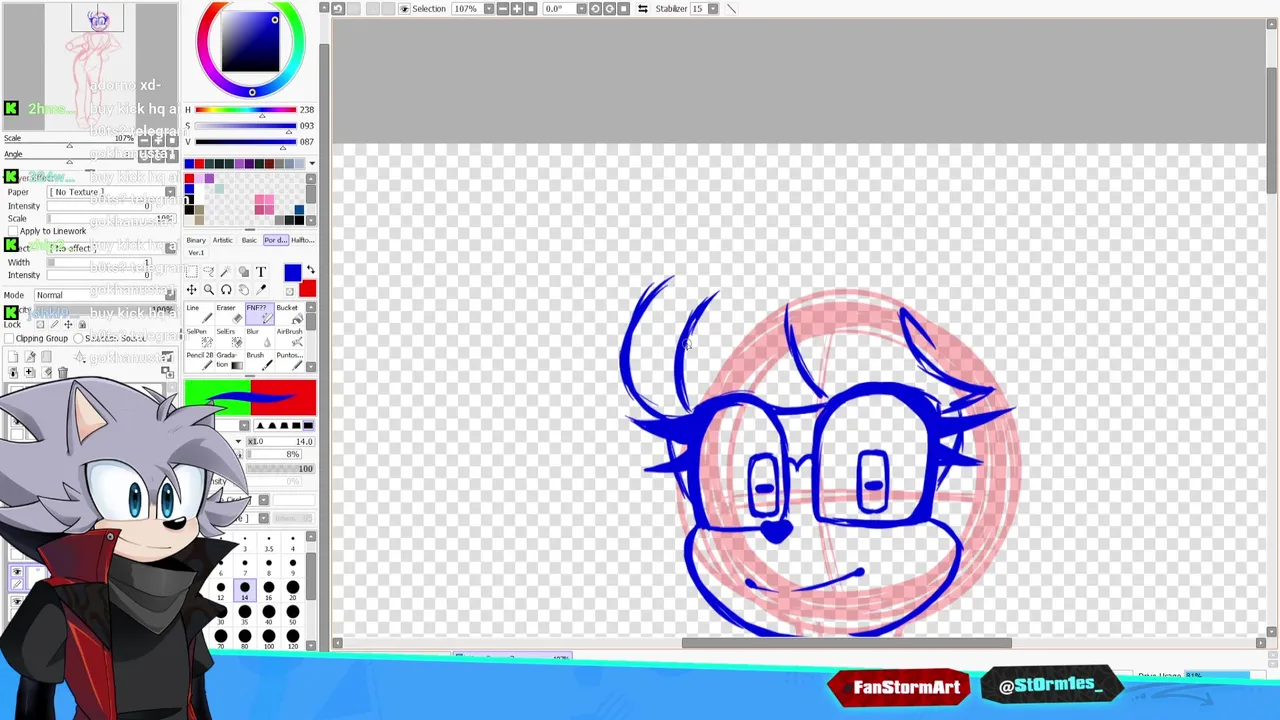Select the Selection Source radio button

click(x=78, y=338)
